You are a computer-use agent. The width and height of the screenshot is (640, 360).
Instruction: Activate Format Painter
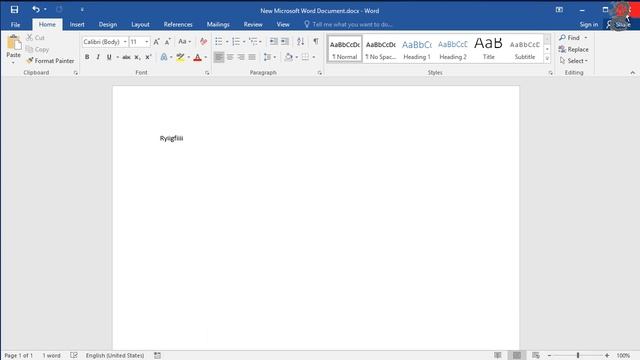(x=50, y=61)
